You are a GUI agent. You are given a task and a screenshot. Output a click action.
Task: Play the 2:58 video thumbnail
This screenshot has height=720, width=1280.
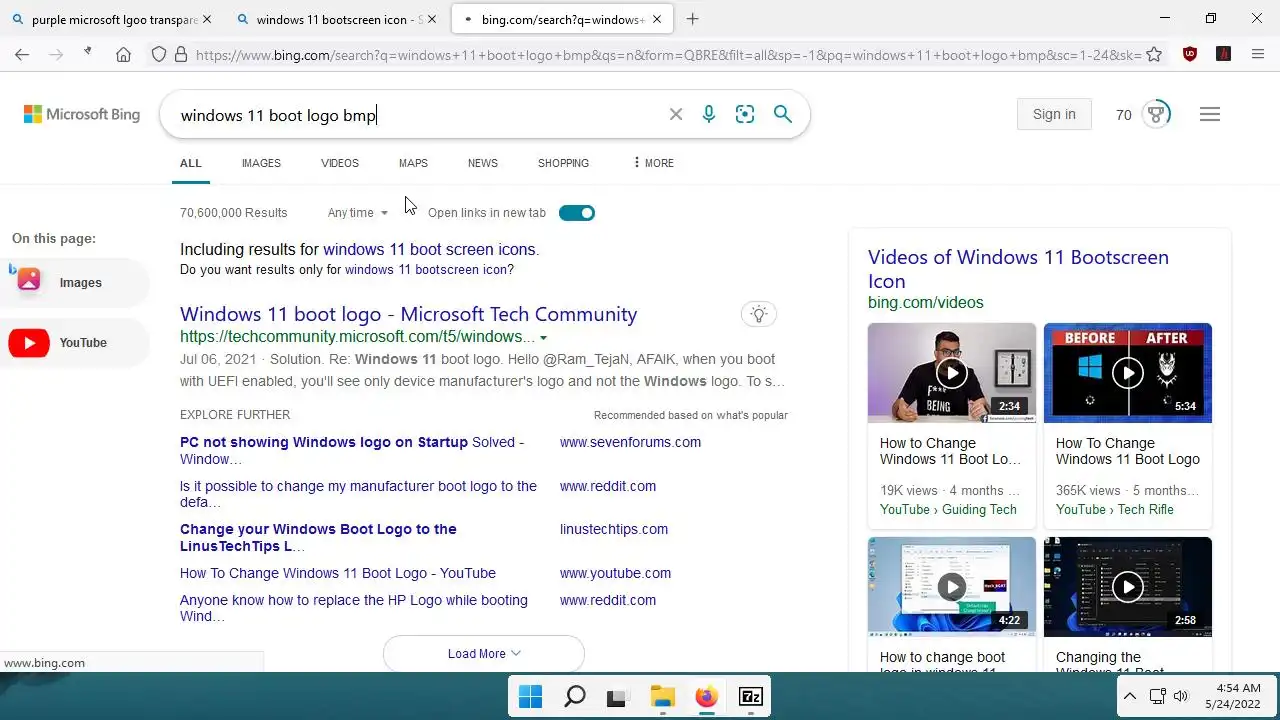pyautogui.click(x=1128, y=586)
